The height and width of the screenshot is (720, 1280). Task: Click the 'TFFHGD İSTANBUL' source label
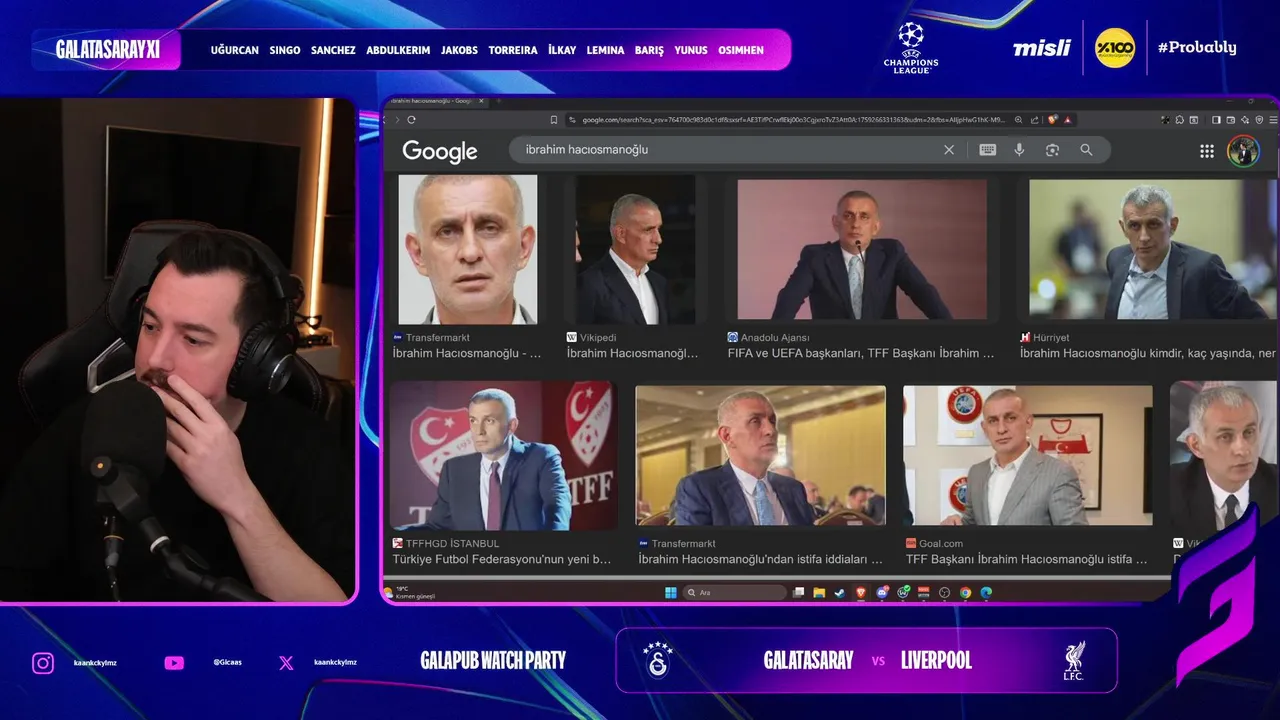click(x=452, y=543)
